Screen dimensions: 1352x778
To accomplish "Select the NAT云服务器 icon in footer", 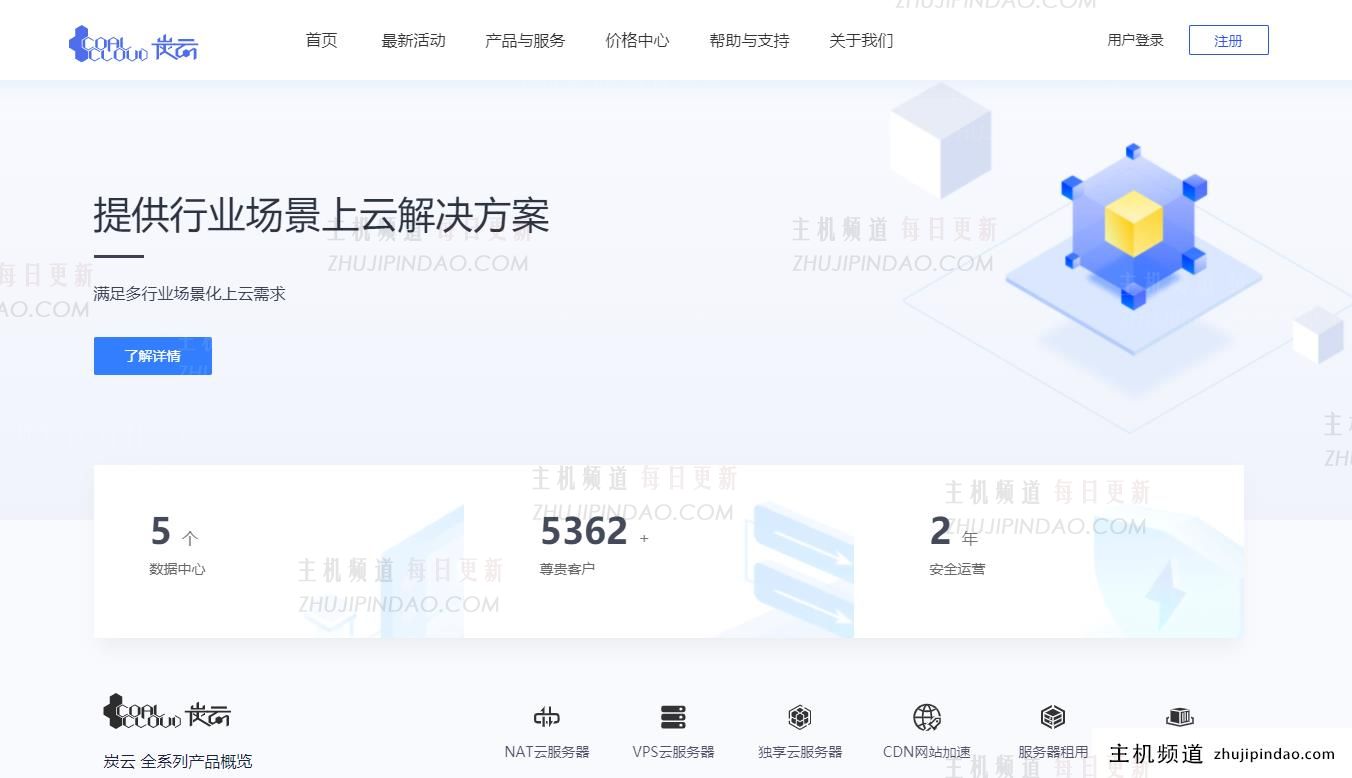I will point(546,717).
